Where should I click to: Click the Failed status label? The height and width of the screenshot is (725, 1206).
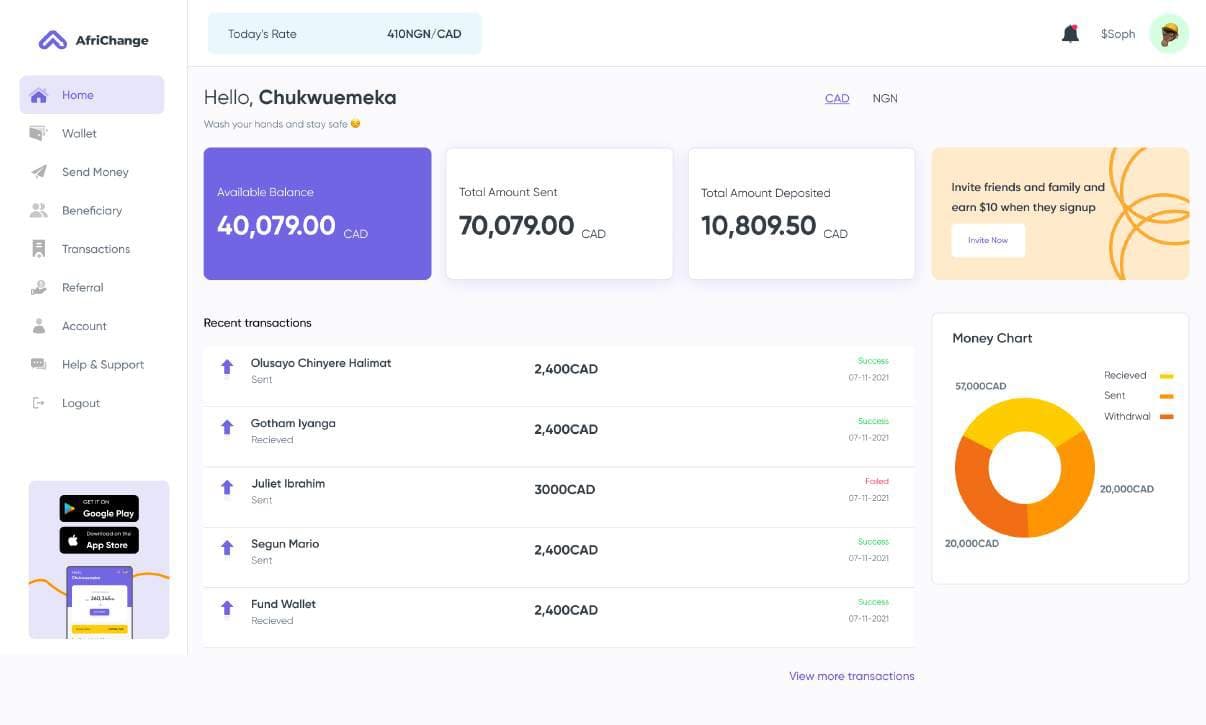pyautogui.click(x=877, y=481)
